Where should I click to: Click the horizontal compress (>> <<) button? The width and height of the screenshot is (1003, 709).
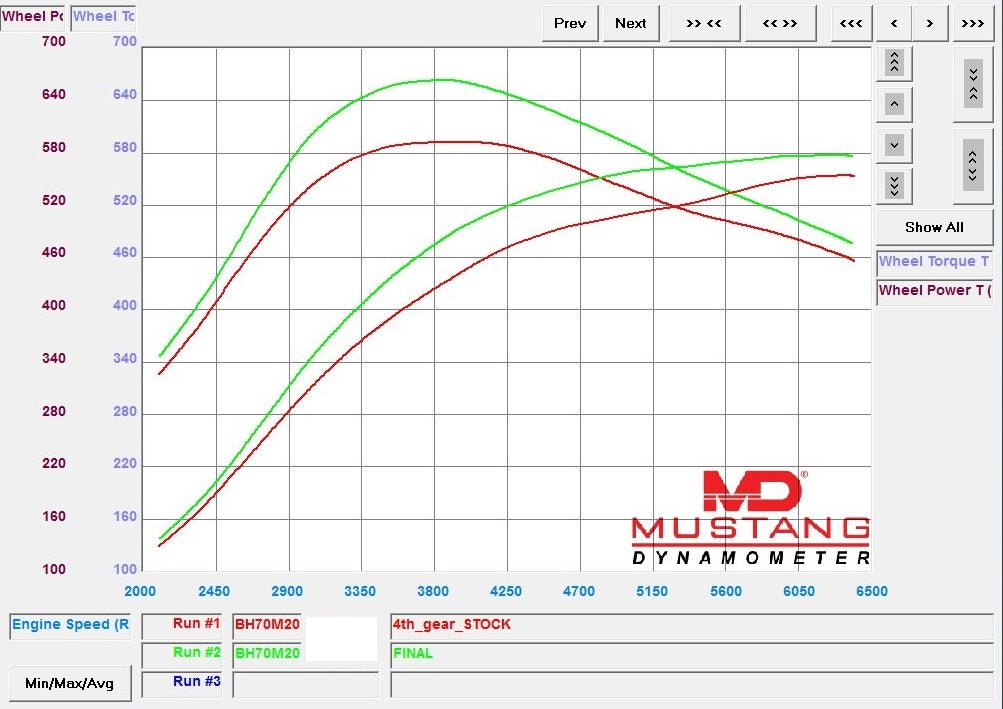point(704,23)
